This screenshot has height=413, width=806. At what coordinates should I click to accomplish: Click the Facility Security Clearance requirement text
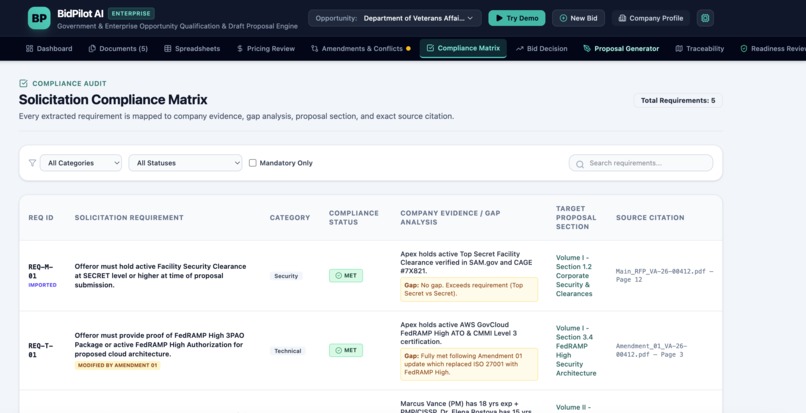(160, 276)
